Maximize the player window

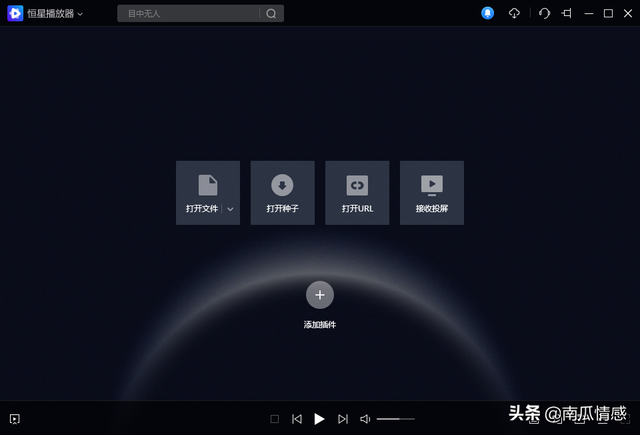(608, 13)
